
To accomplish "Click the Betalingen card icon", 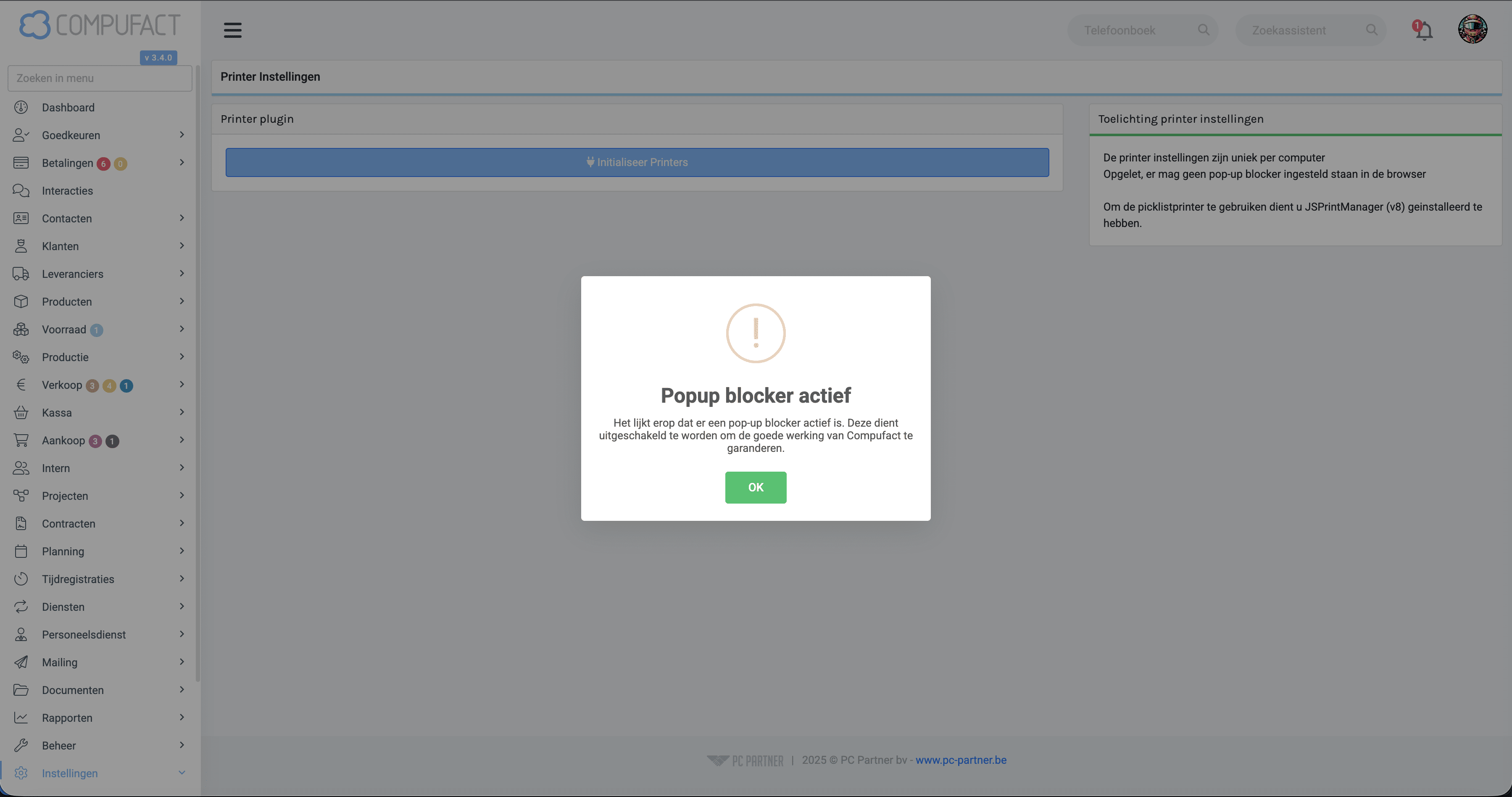I will (21, 163).
